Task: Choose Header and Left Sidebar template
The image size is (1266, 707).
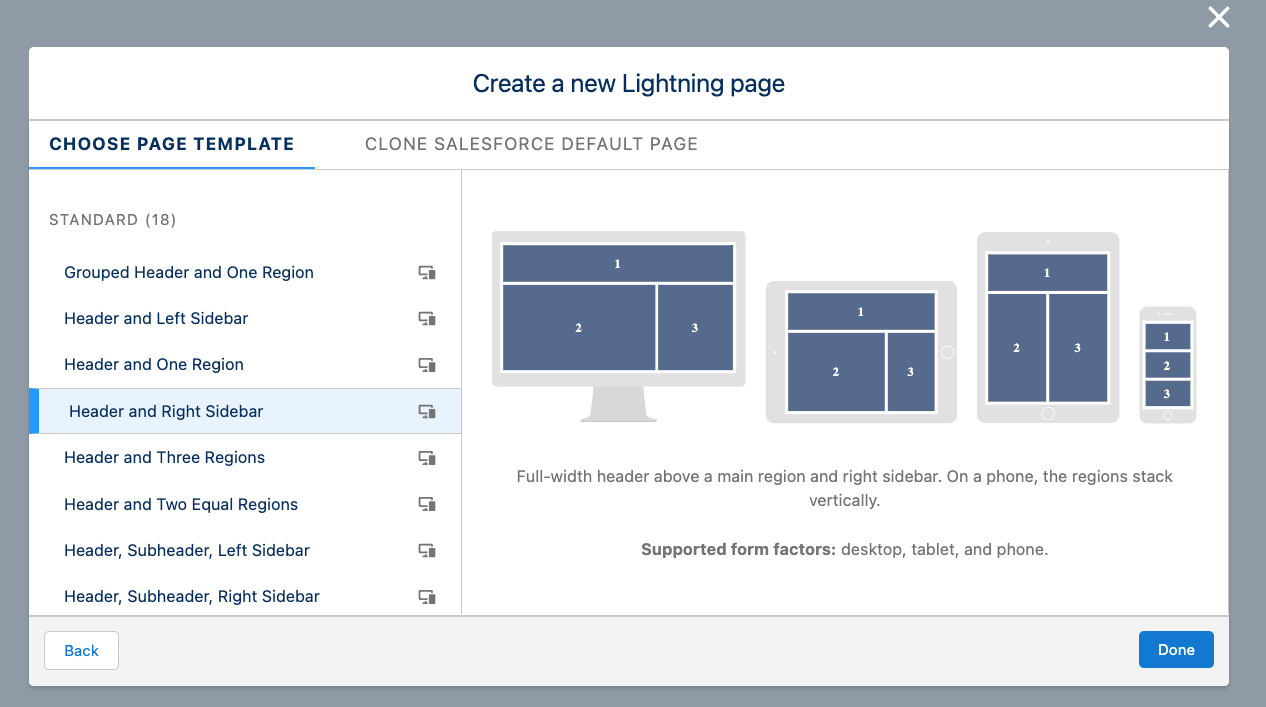Action: pyautogui.click(x=156, y=319)
